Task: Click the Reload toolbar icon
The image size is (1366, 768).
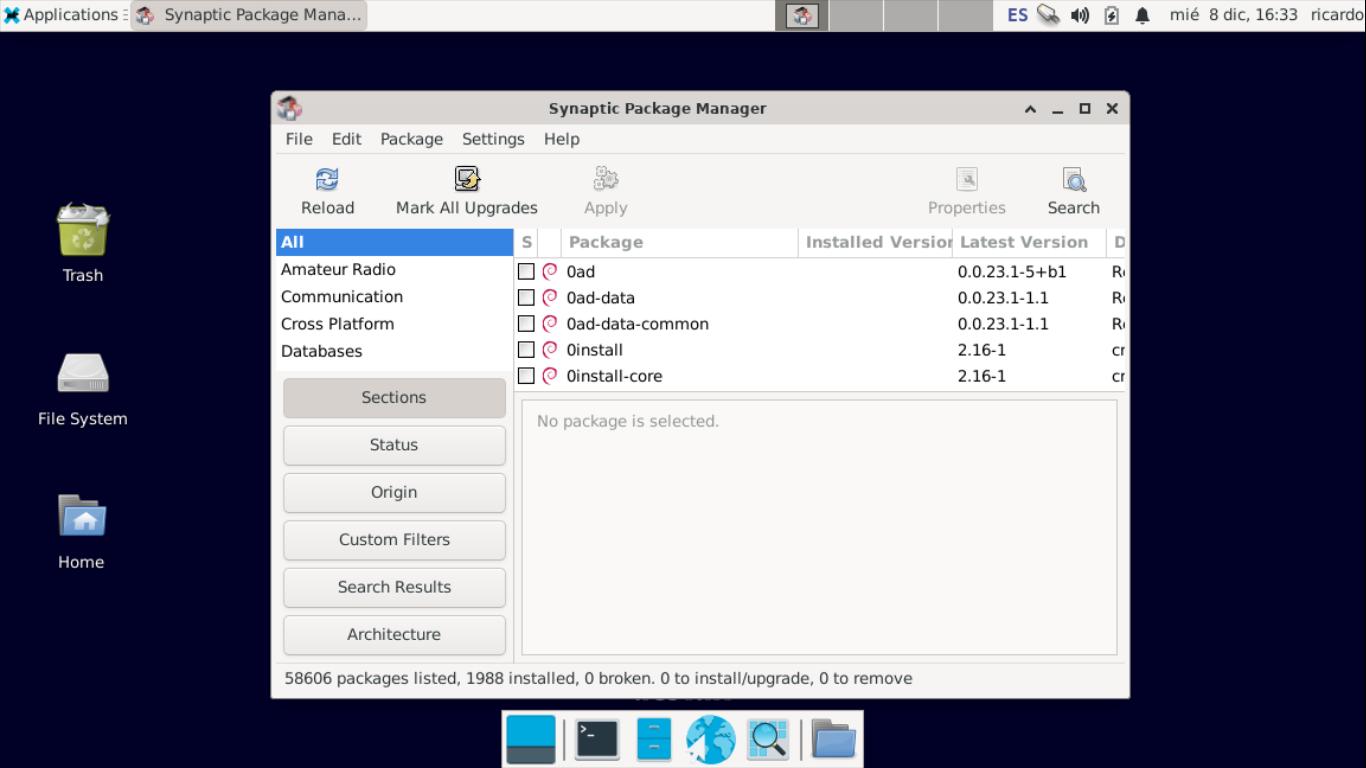Action: pos(327,179)
